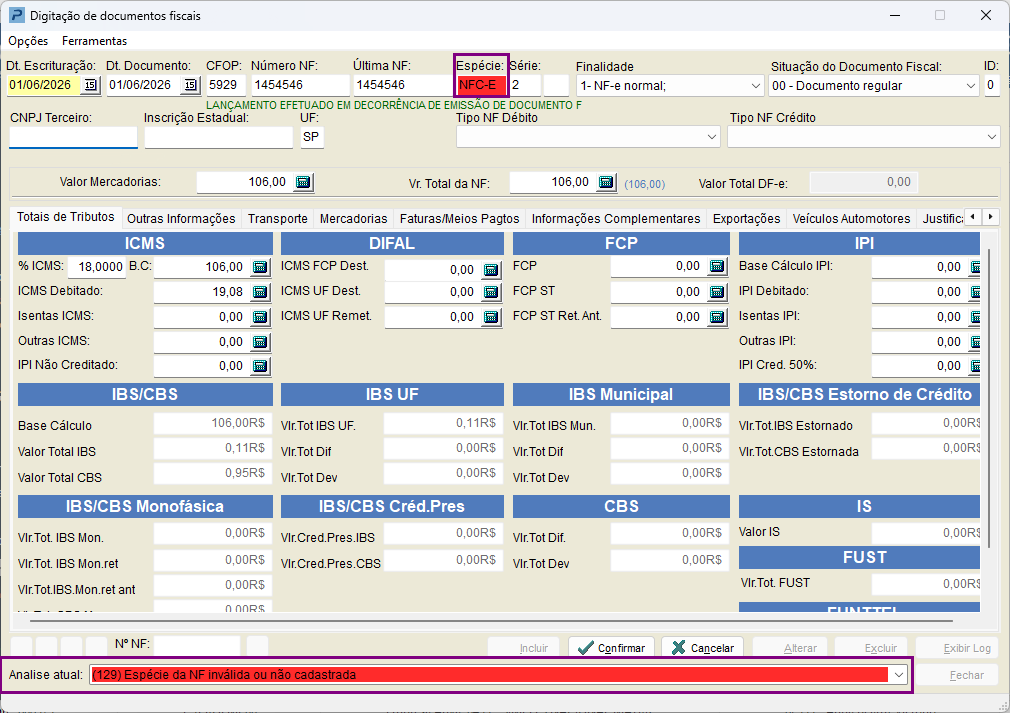This screenshot has height=713, width=1010.
Task: Click the Fechar button
Action: (x=957, y=675)
